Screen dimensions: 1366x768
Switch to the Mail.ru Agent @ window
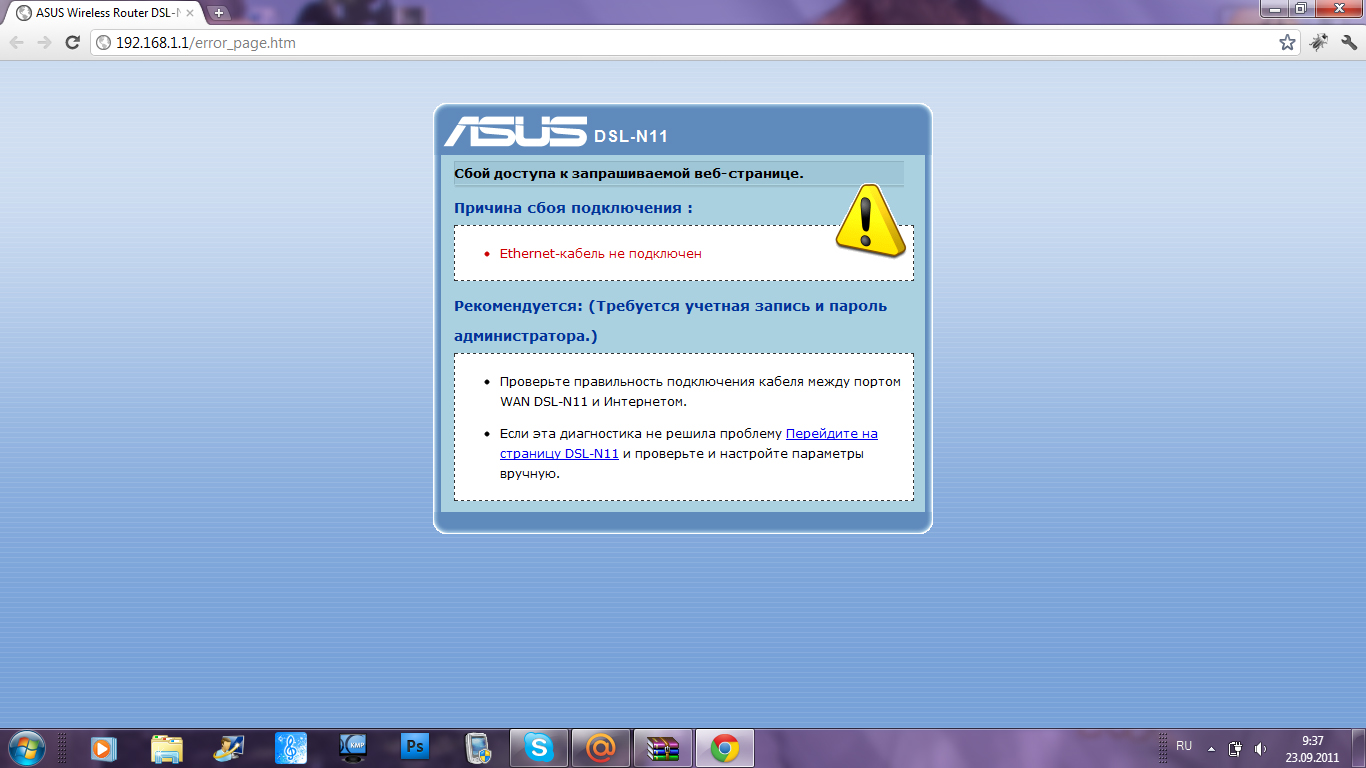pos(601,747)
